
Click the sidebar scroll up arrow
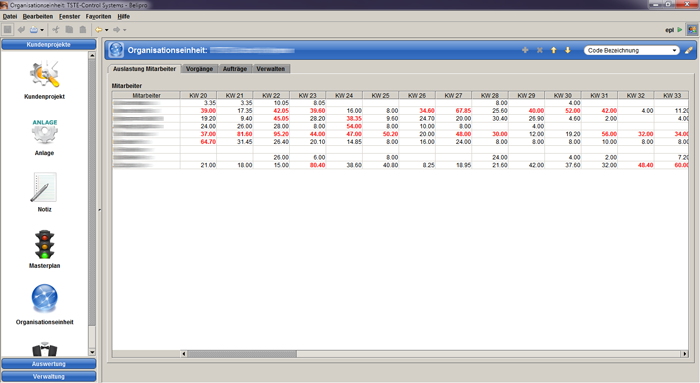(92, 55)
